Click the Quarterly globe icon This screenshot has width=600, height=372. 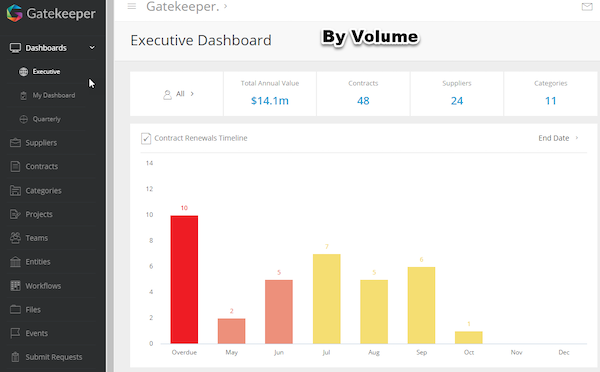point(24,119)
